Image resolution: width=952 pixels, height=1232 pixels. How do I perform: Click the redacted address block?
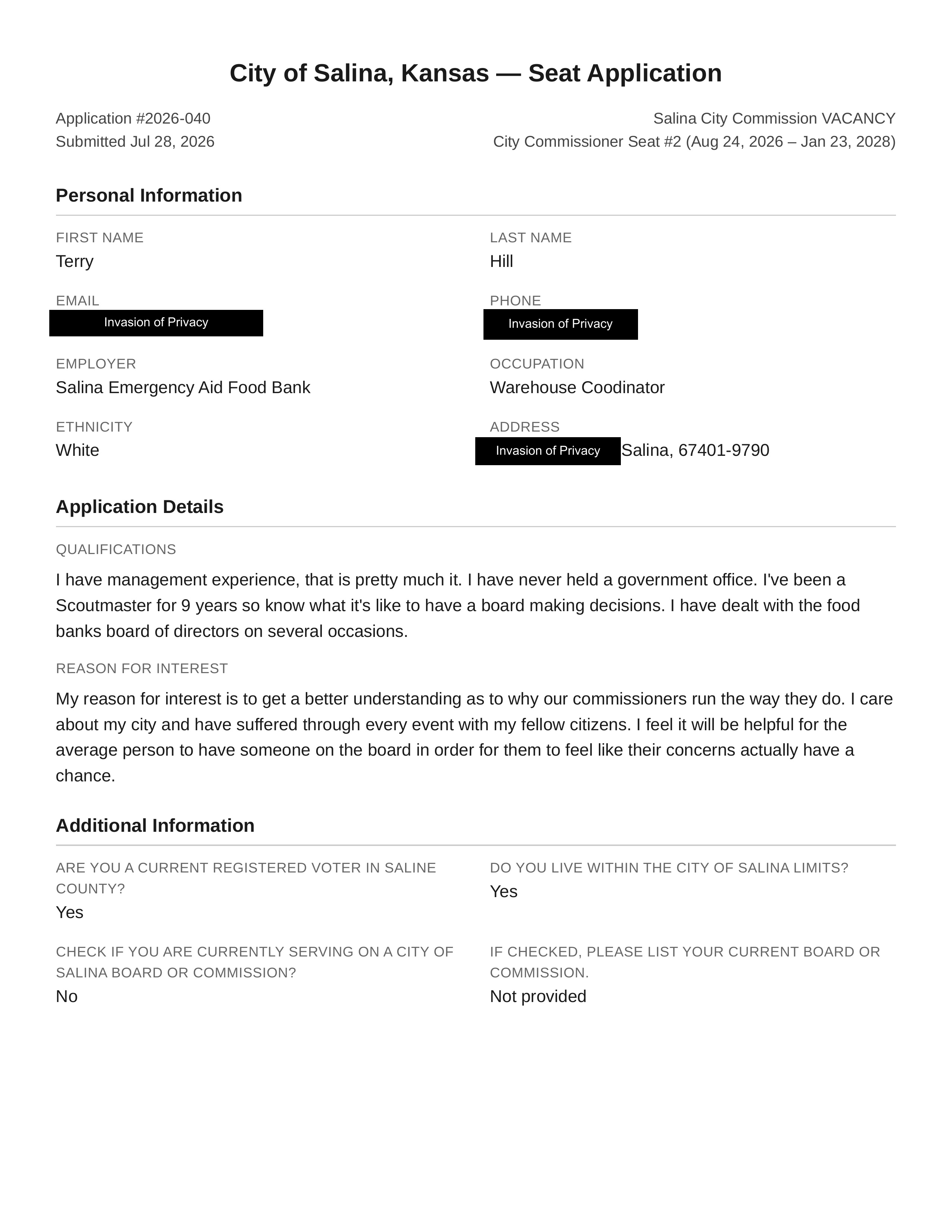[x=548, y=451]
